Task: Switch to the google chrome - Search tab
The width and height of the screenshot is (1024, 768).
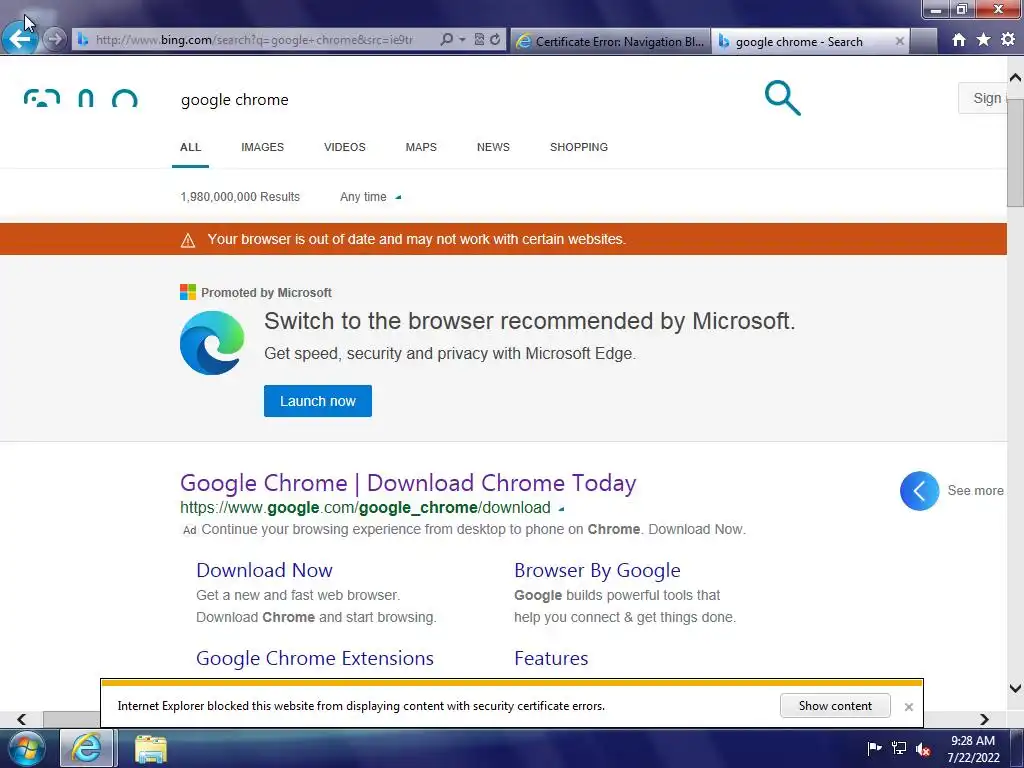Action: click(799, 41)
